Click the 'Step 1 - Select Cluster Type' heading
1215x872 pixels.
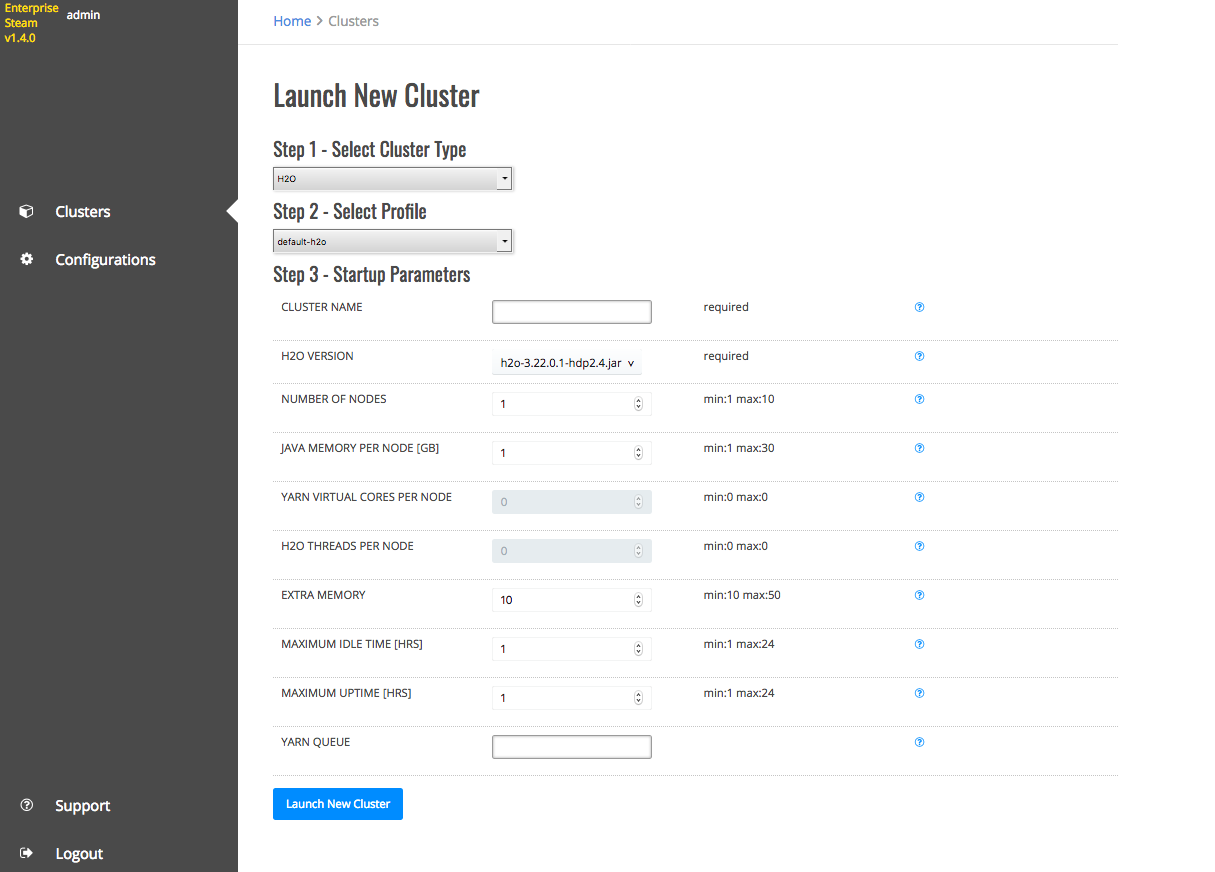coord(370,149)
